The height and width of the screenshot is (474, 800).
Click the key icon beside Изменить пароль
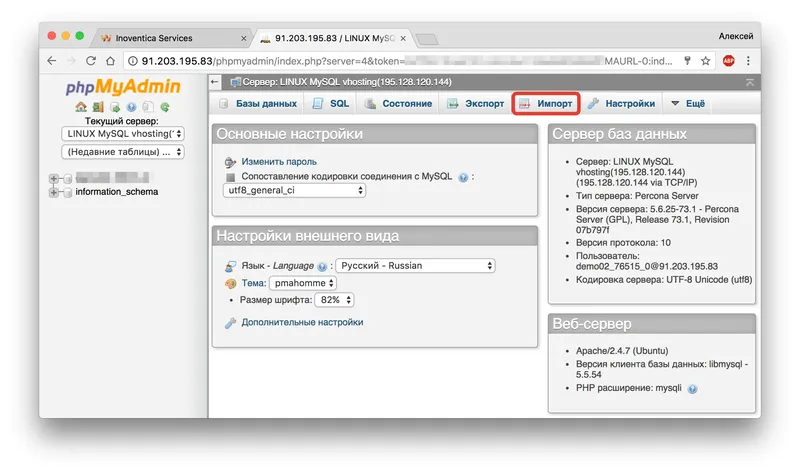(x=230, y=162)
